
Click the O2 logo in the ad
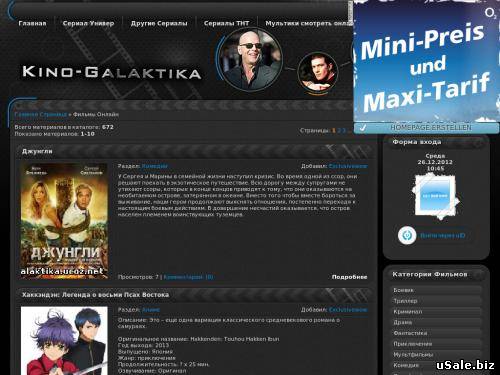point(490,13)
